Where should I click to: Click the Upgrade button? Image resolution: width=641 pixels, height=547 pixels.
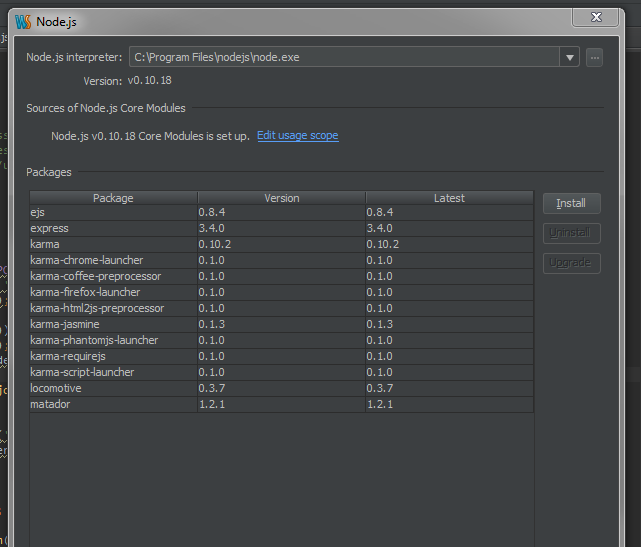pyautogui.click(x=572, y=263)
